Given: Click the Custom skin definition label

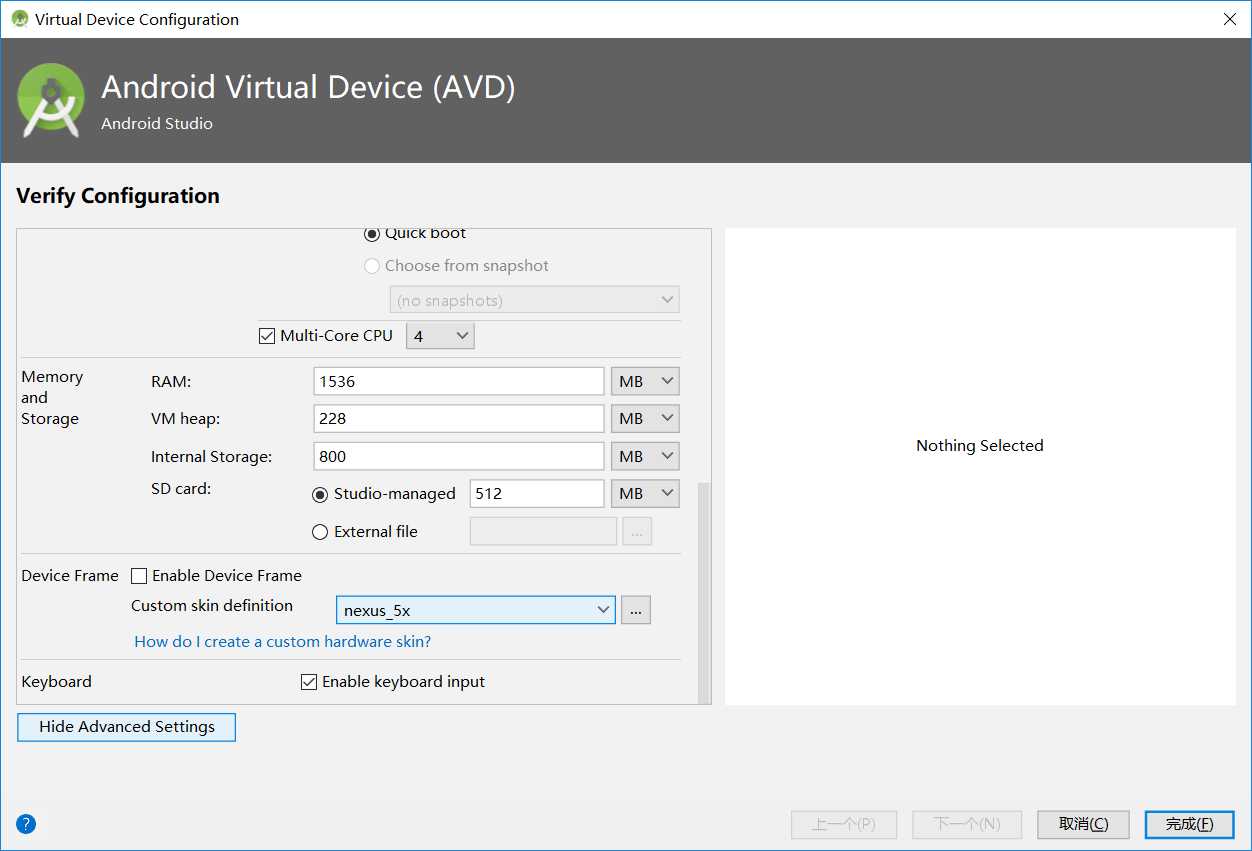Looking at the screenshot, I should pyautogui.click(x=212, y=606).
